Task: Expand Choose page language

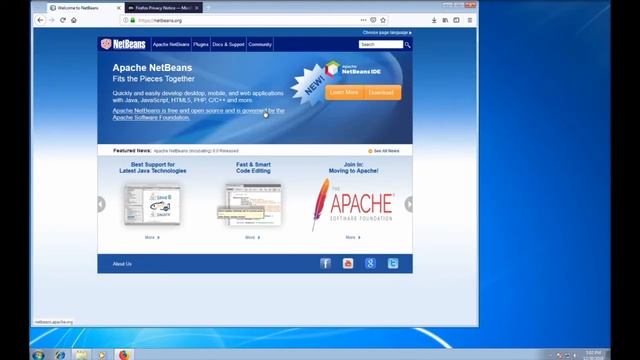Action: click(x=387, y=32)
